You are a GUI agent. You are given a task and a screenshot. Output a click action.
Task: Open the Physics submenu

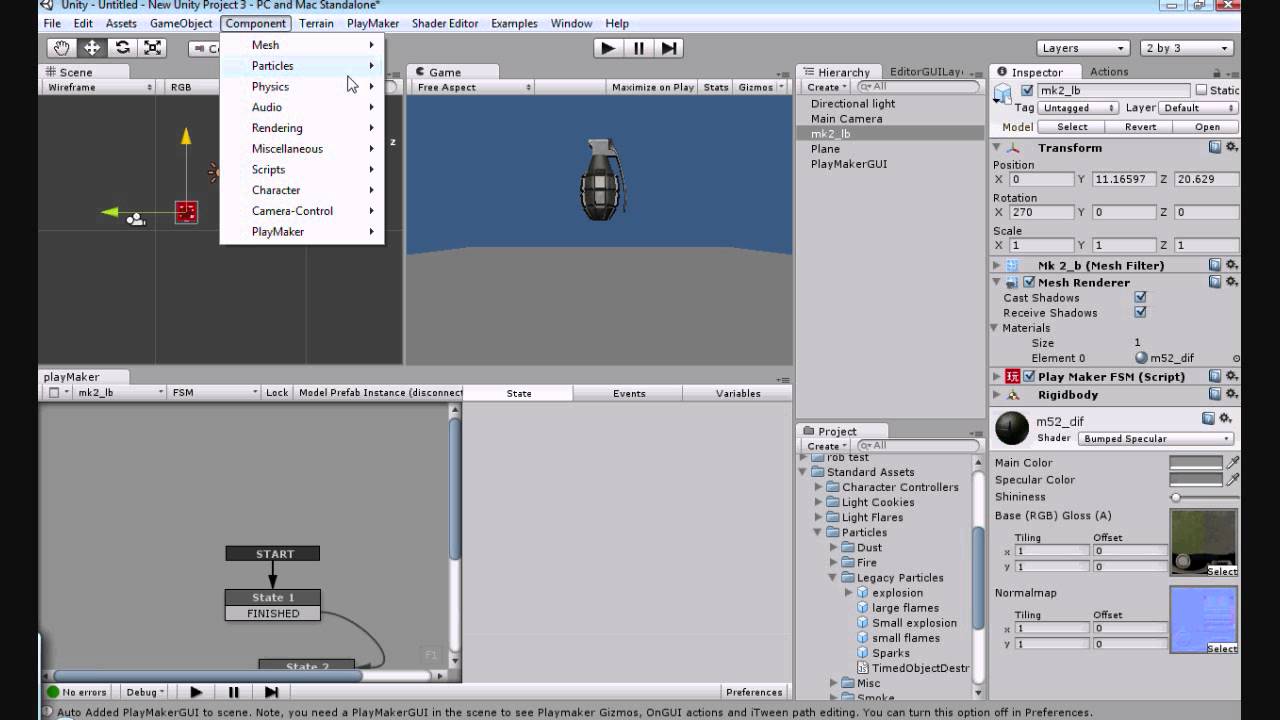click(x=302, y=86)
